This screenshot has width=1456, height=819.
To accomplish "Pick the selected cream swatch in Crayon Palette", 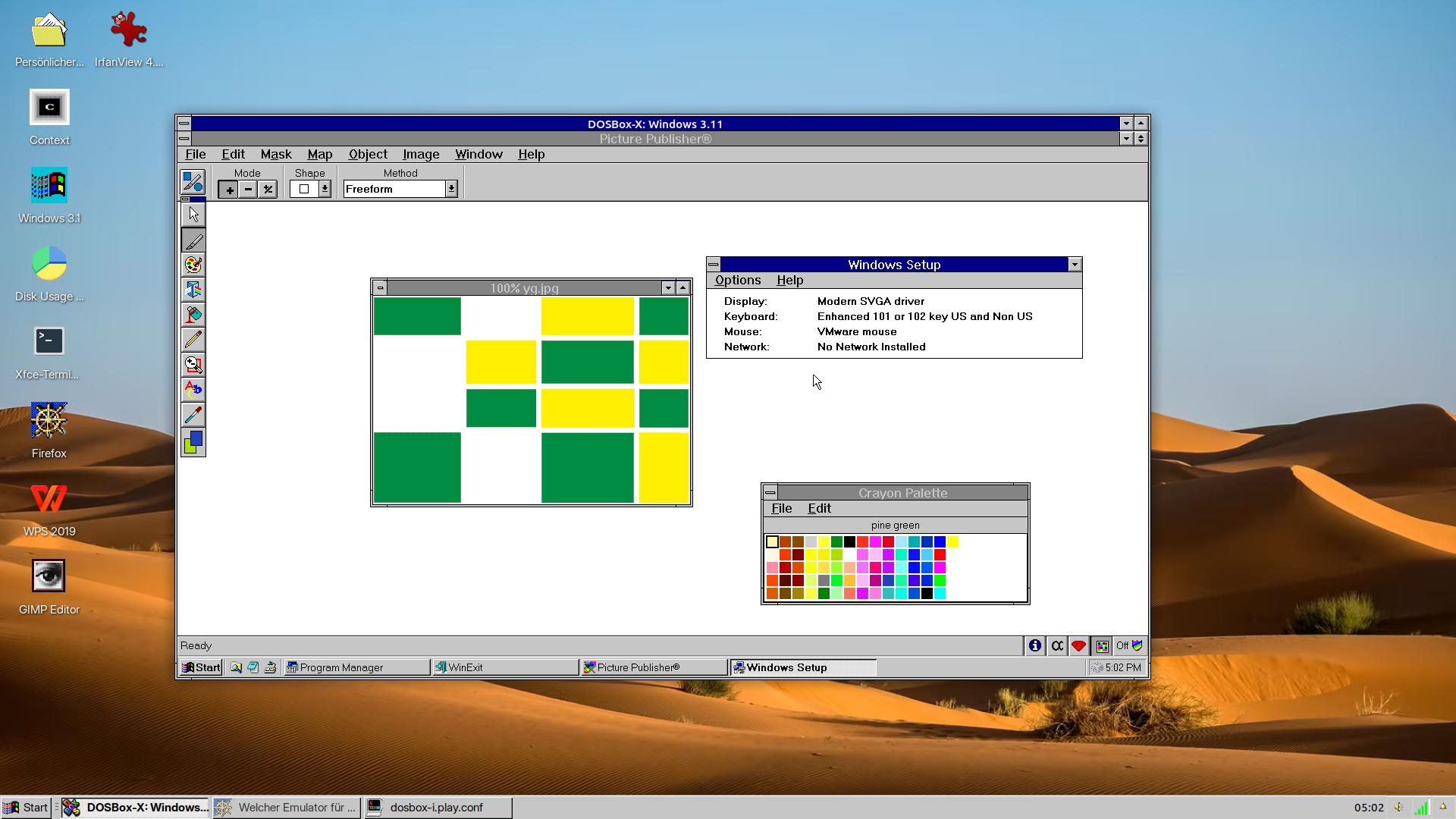I will pos(772,541).
